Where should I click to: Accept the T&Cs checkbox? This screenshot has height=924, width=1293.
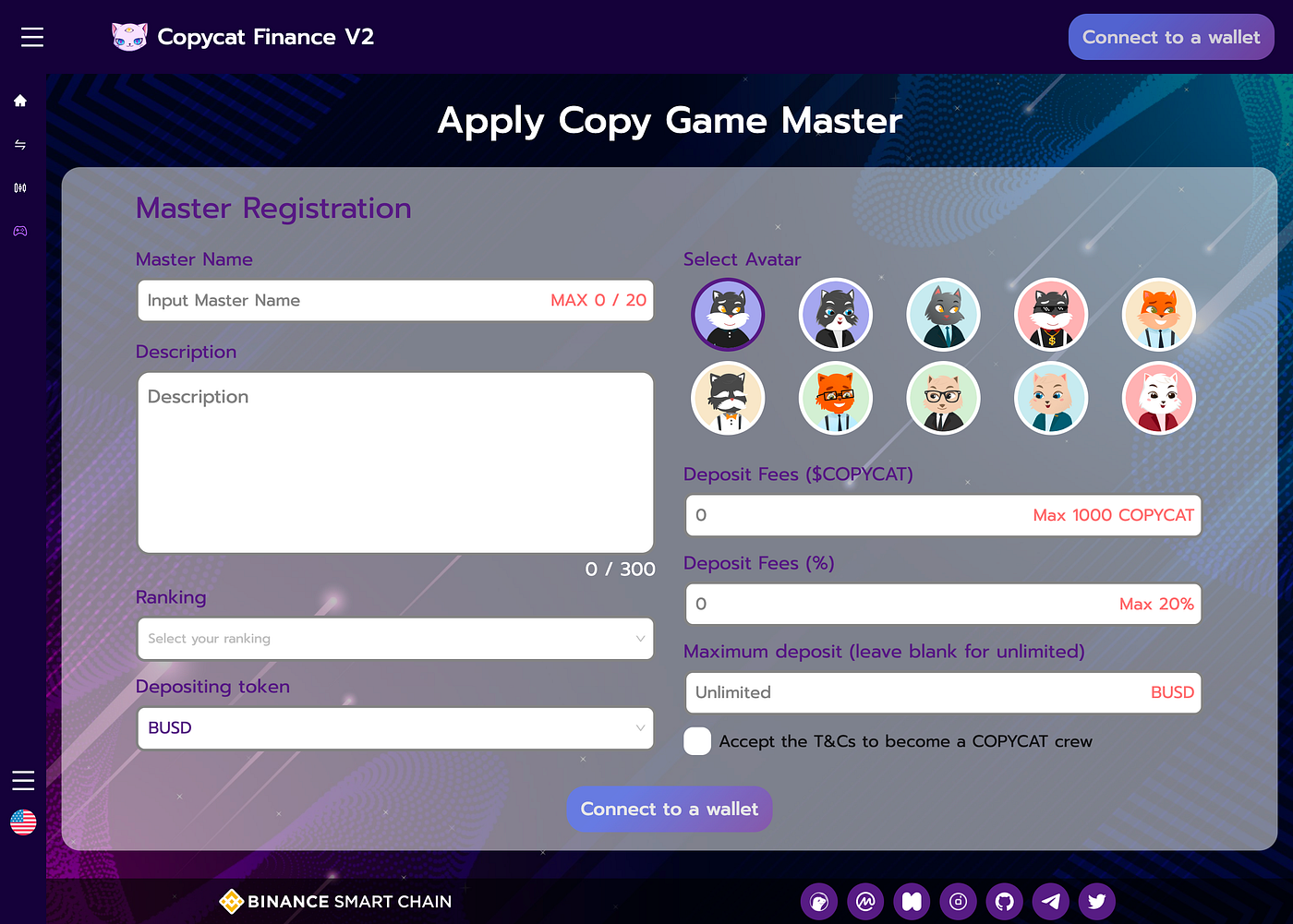point(697,741)
